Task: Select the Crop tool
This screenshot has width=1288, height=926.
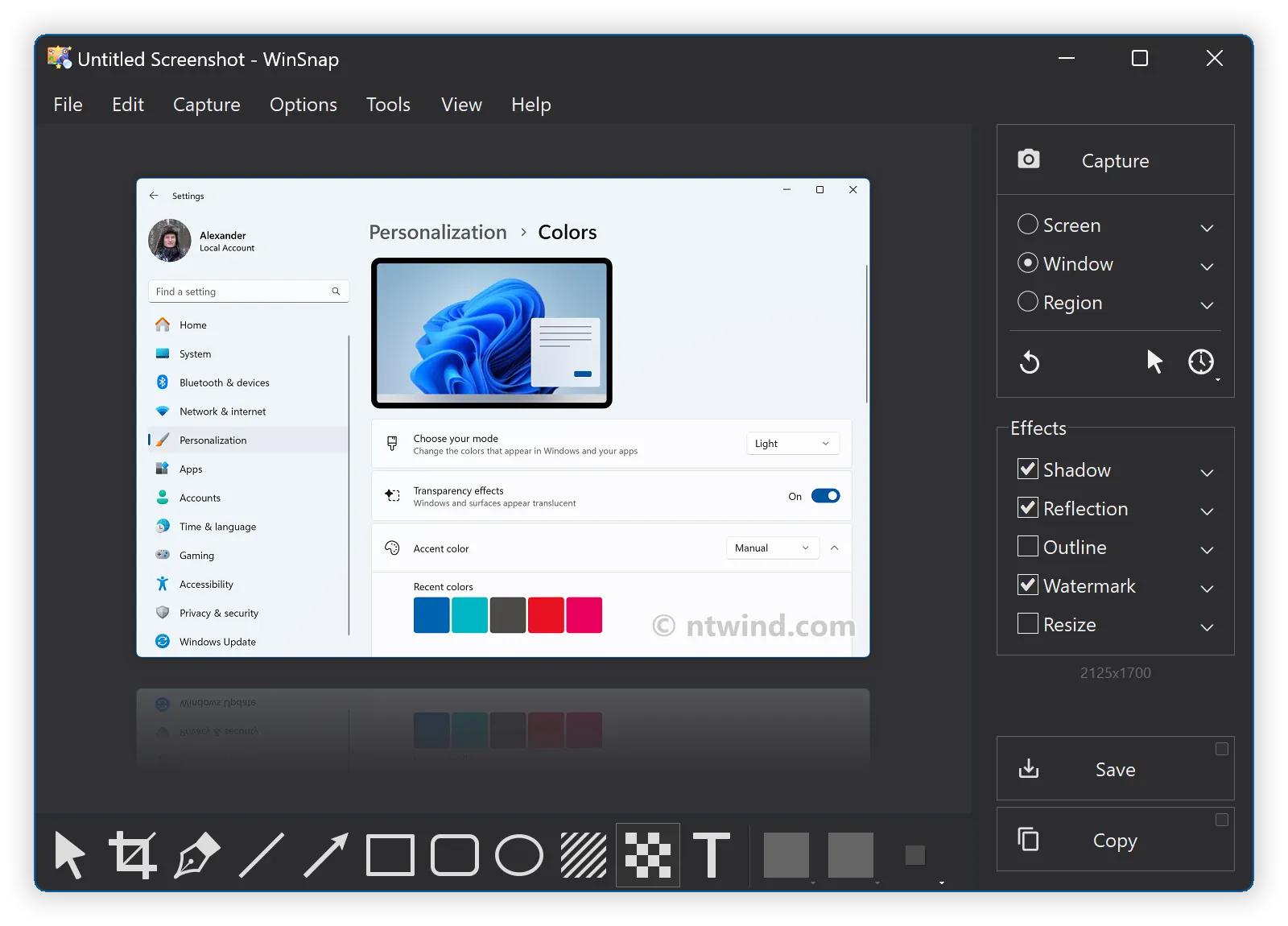Action: [x=133, y=855]
